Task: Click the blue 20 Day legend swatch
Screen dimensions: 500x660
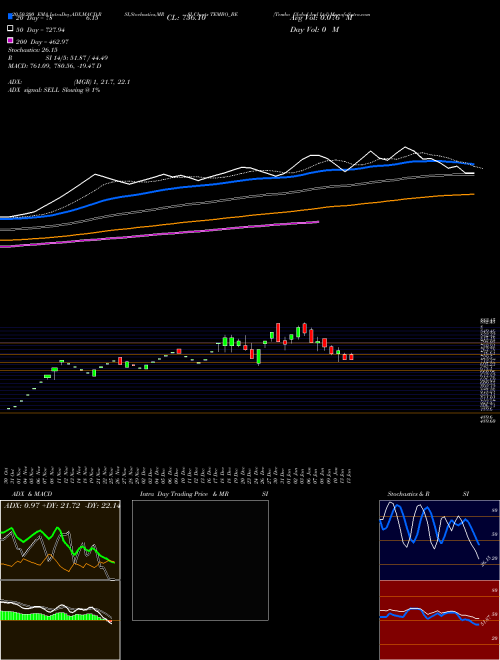Action: [x=10, y=16]
